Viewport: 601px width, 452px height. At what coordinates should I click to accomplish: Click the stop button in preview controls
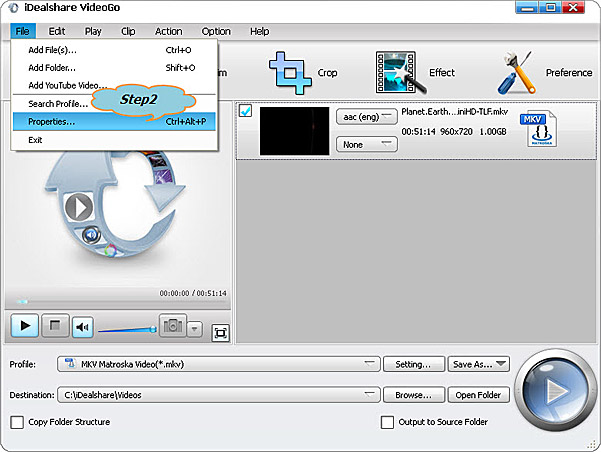click(55, 326)
